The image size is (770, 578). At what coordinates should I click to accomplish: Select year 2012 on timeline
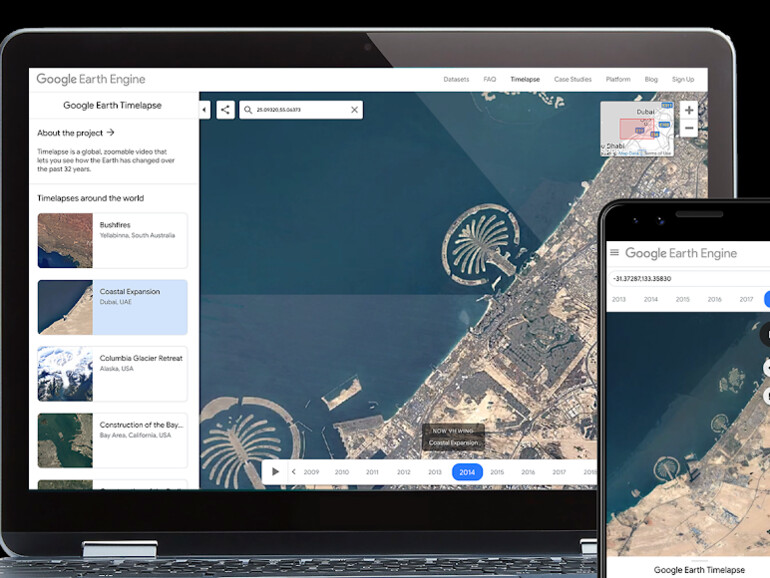tap(404, 472)
